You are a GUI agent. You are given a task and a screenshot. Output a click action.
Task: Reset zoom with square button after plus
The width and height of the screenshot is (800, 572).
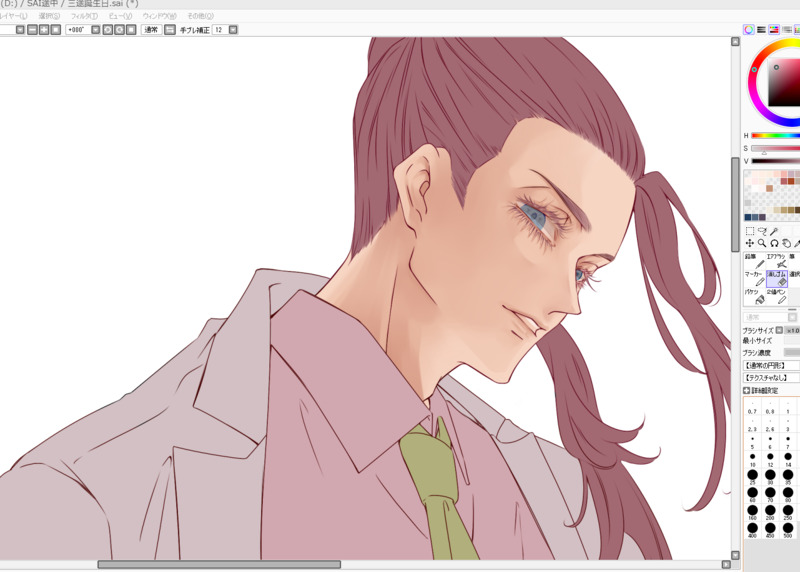point(56,30)
